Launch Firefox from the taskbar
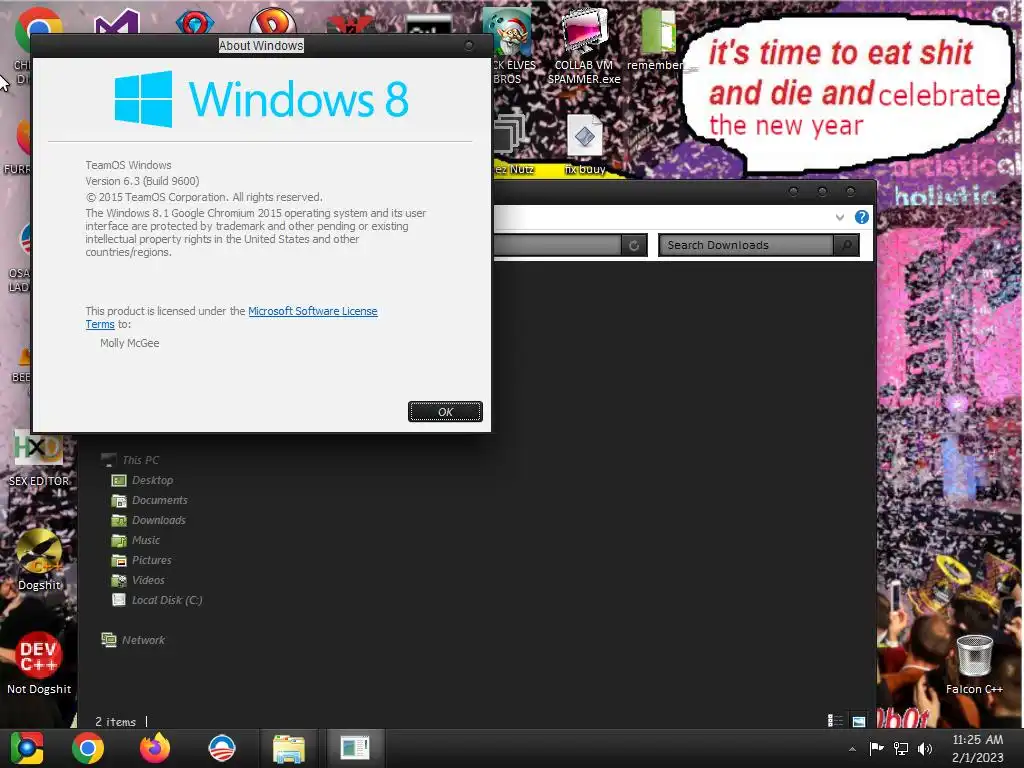The image size is (1024, 768). pyautogui.click(x=155, y=748)
